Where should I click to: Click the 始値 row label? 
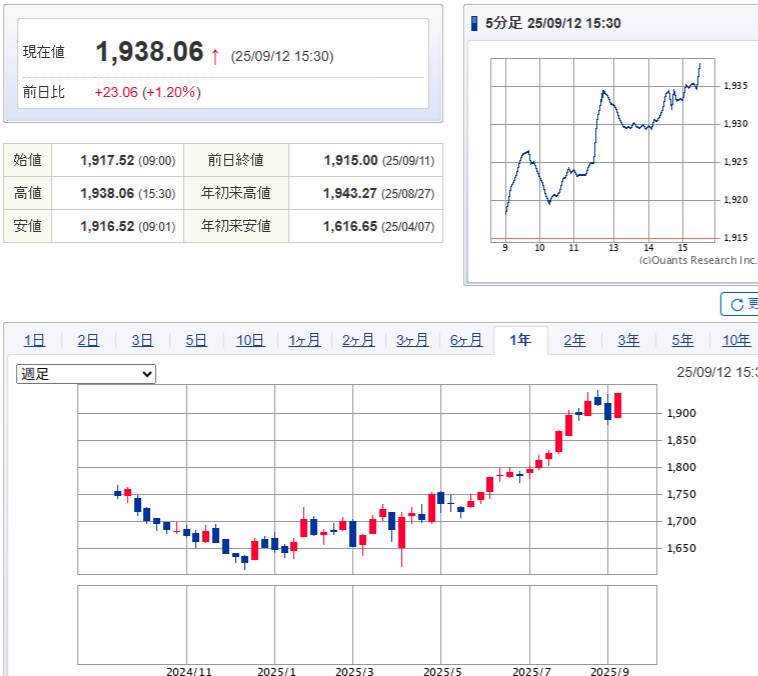(28, 160)
